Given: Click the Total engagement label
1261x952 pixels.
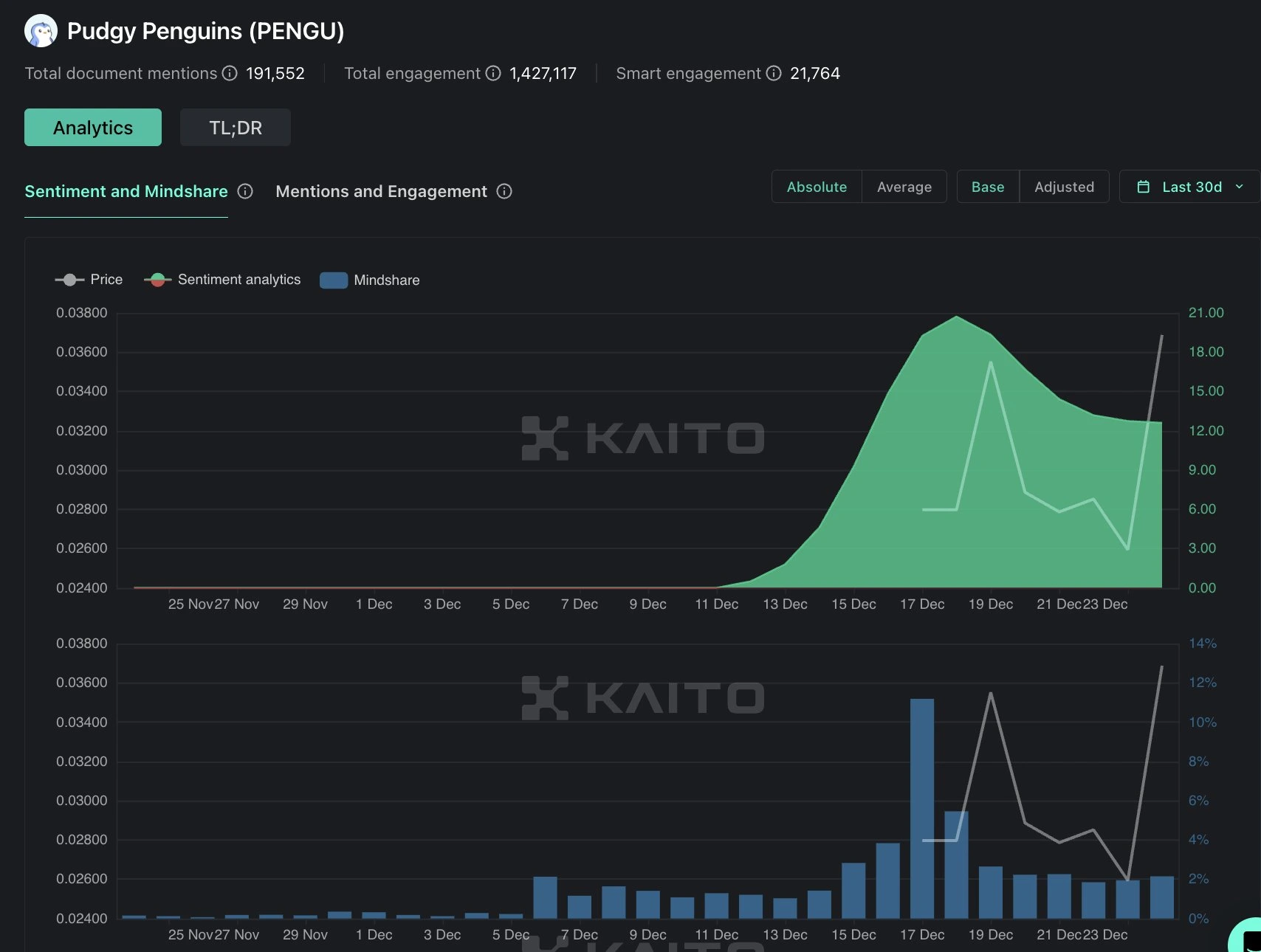Looking at the screenshot, I should (412, 73).
